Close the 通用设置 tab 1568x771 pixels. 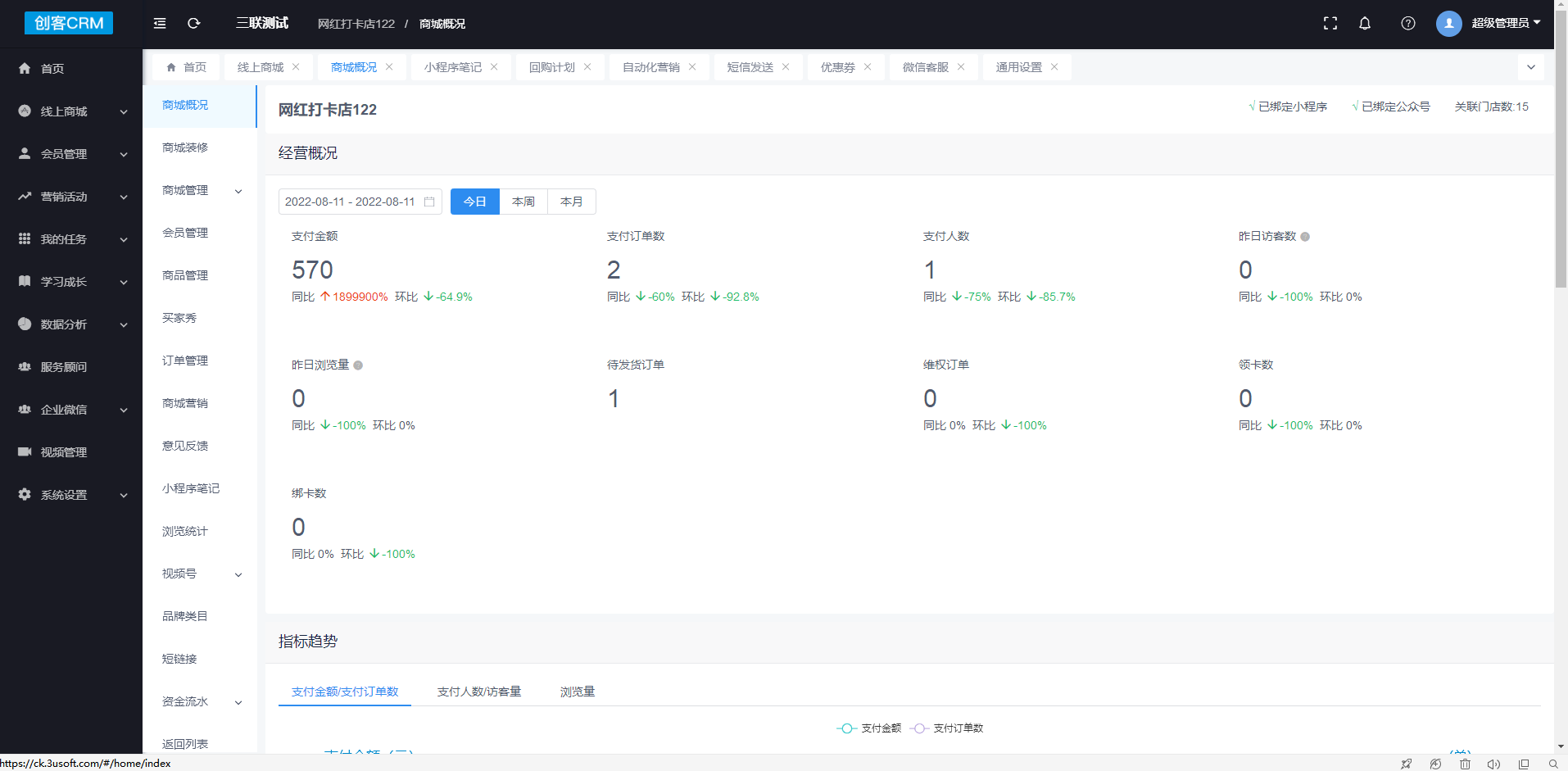pos(1054,67)
